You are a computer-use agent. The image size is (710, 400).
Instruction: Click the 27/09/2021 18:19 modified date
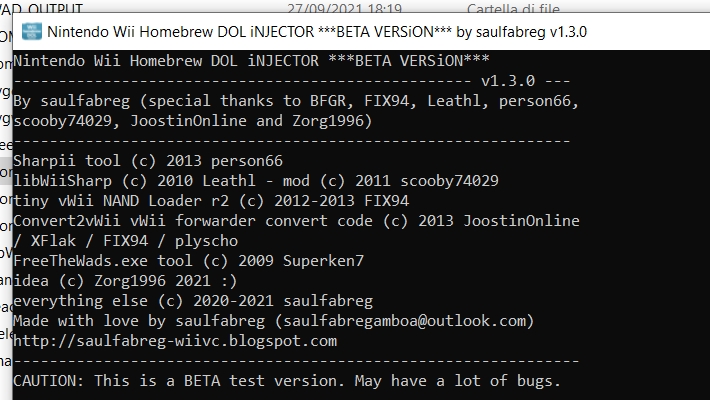344,6
